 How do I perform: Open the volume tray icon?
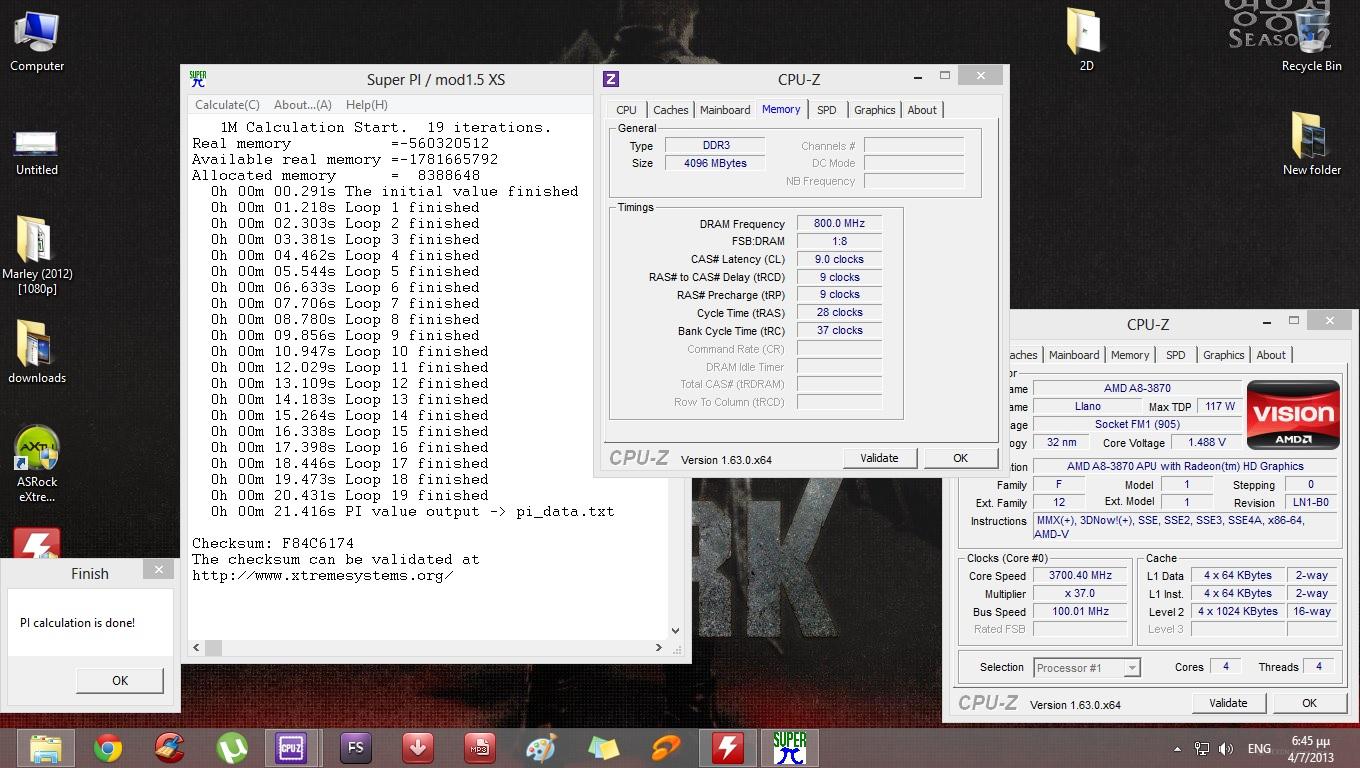(x=1227, y=748)
